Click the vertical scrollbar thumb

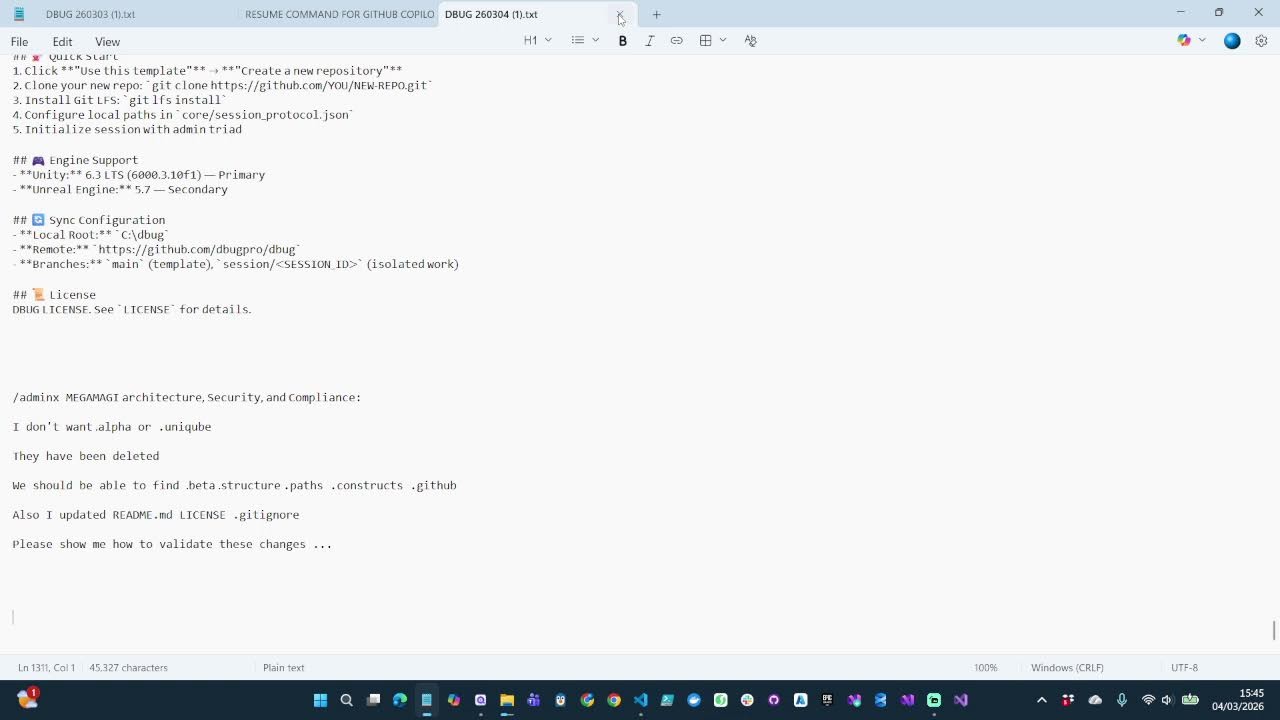(x=1274, y=632)
